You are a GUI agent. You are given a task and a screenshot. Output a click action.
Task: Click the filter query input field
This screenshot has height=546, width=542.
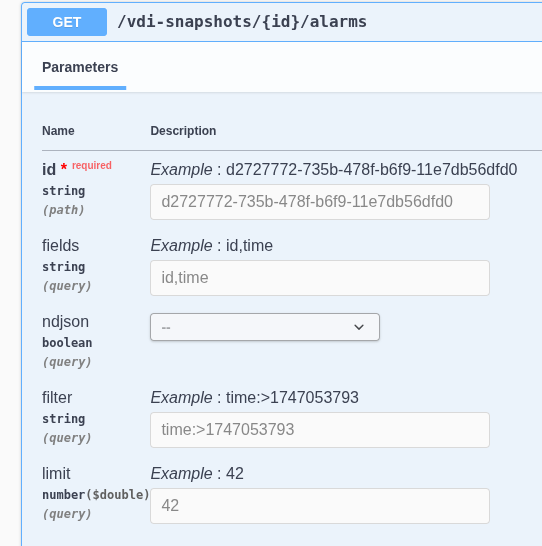pos(320,430)
